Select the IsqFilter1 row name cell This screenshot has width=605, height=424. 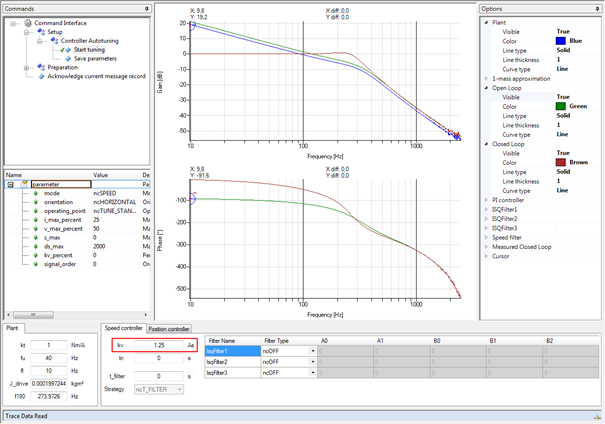coord(233,351)
